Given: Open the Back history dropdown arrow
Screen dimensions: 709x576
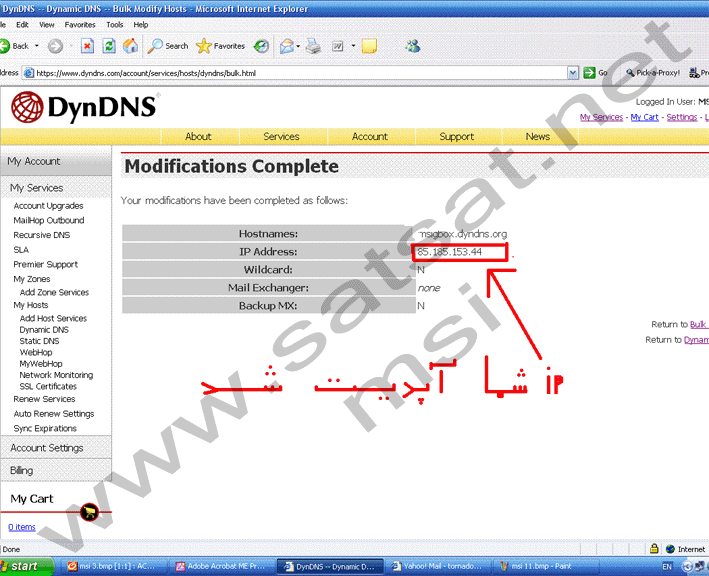Looking at the screenshot, I should [37, 46].
